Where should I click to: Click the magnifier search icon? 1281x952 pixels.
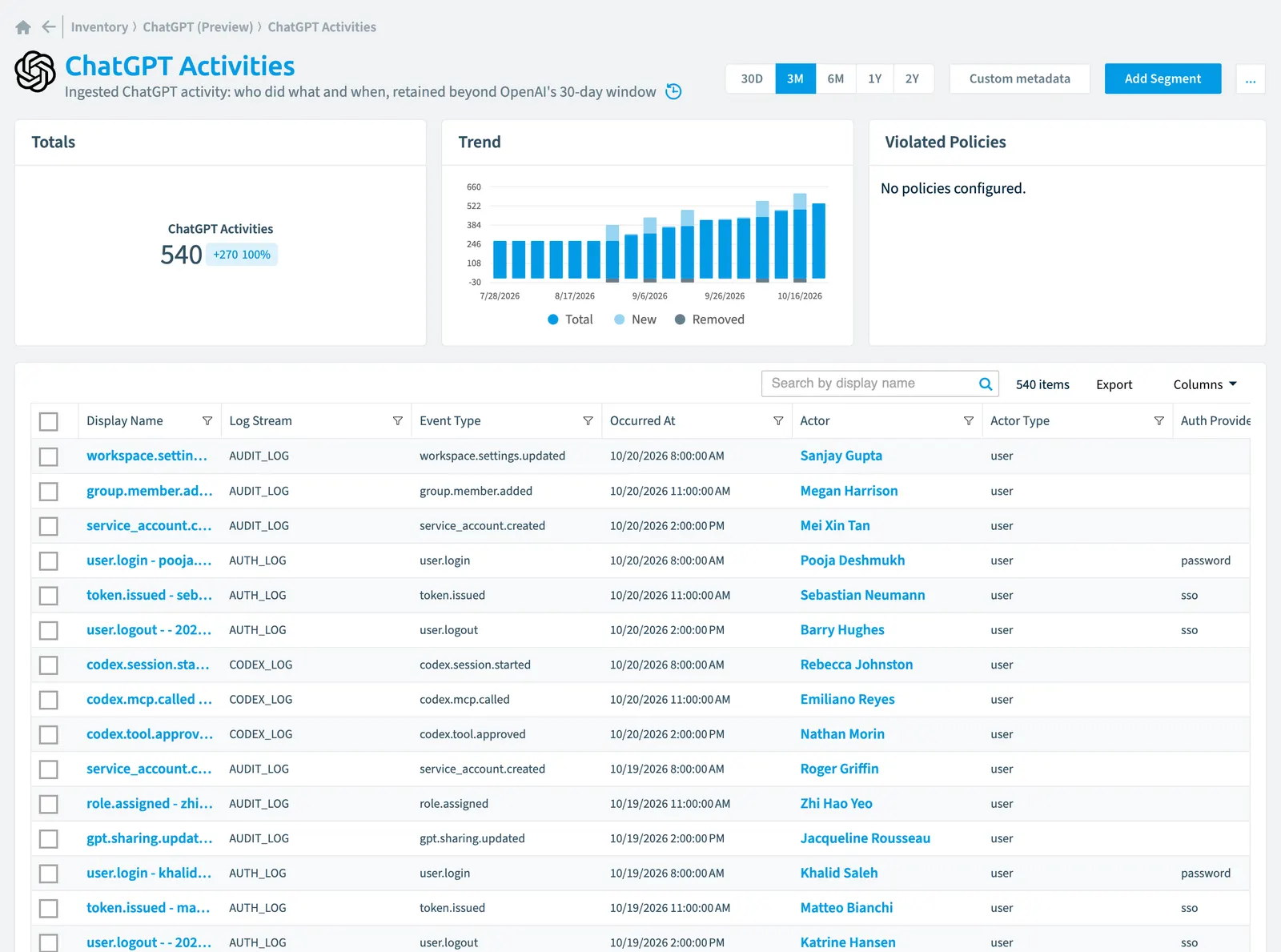coord(986,384)
